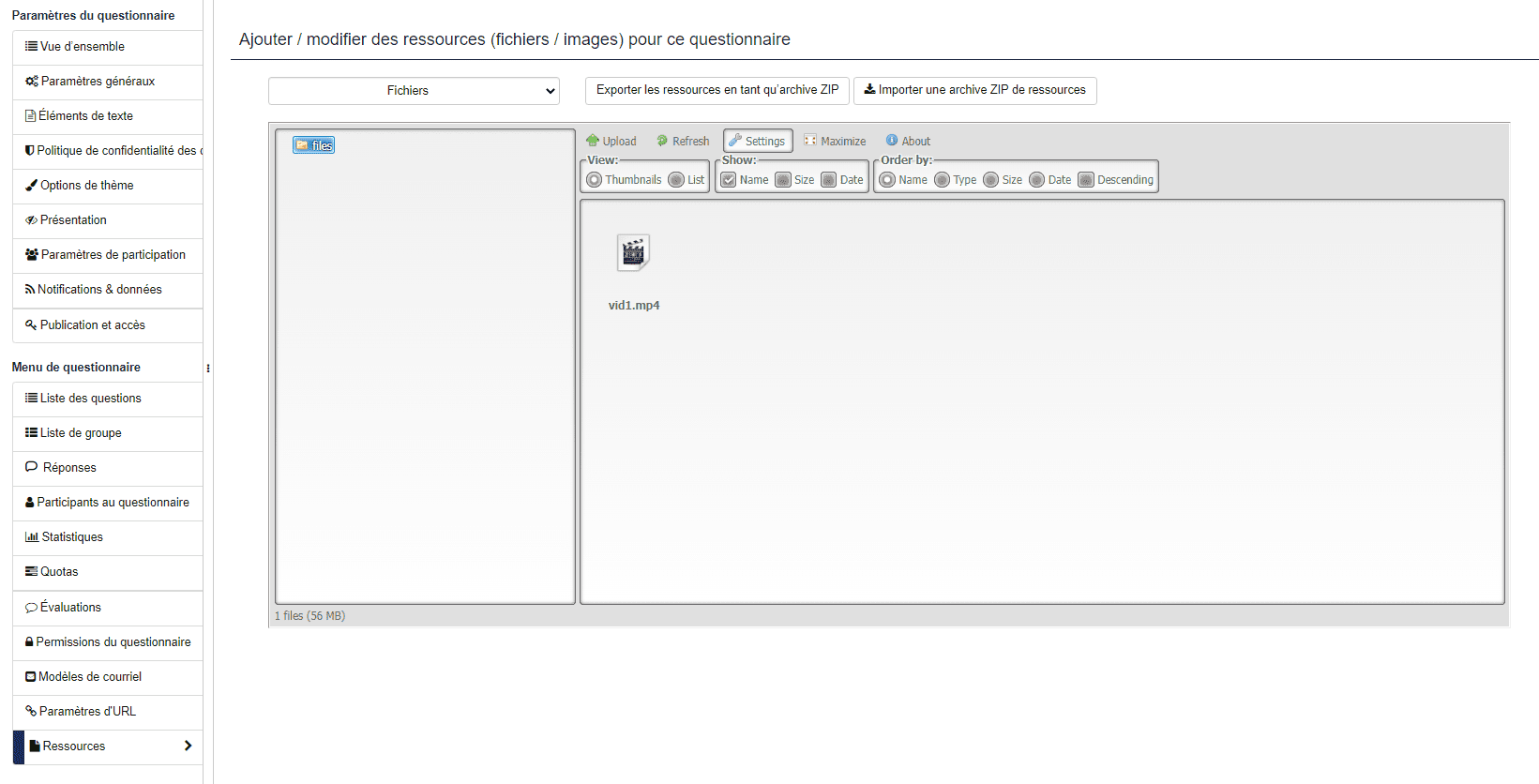
Task: Order files by Date
Action: click(1037, 180)
